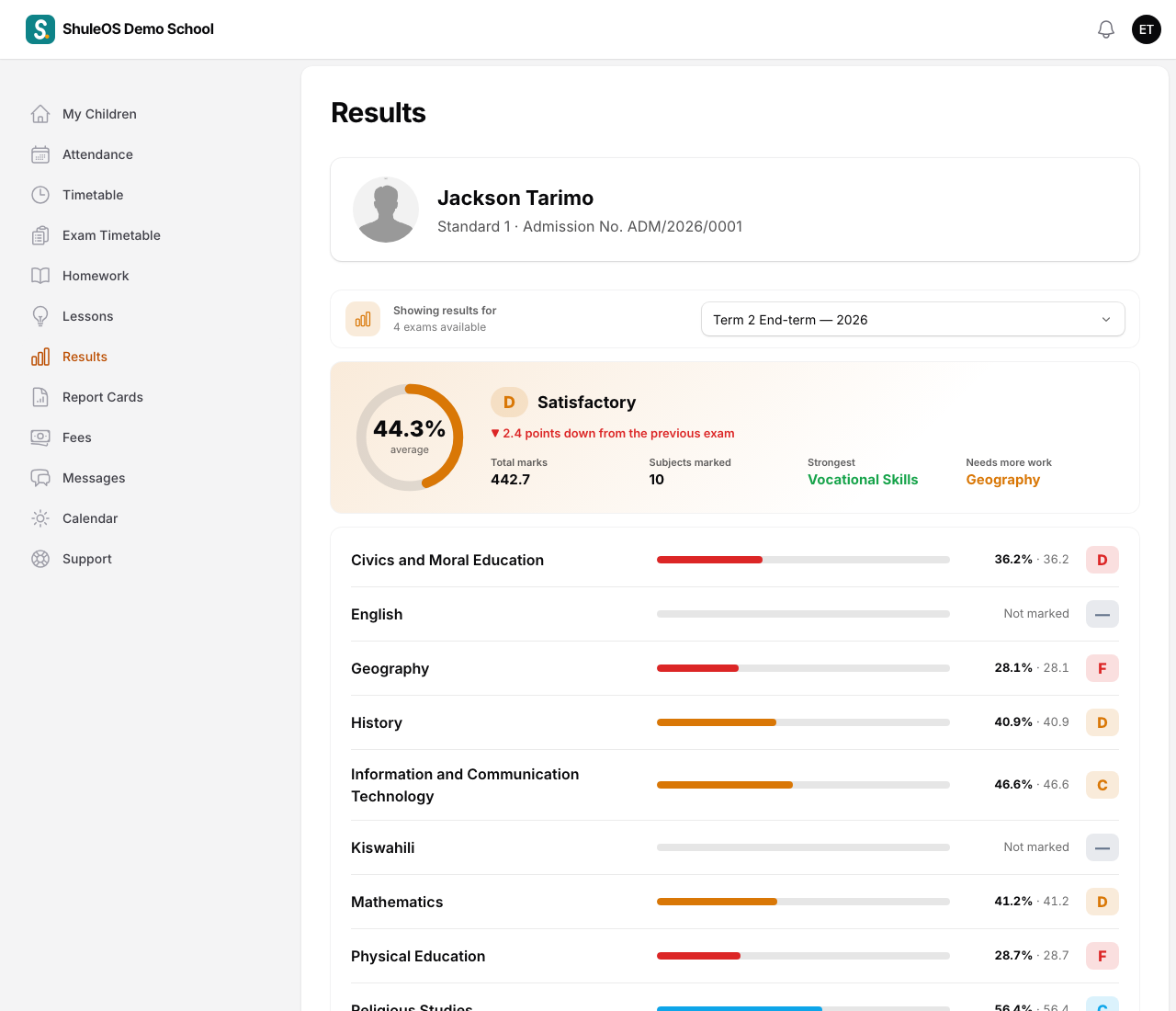Click the Lessons lightbulb icon
This screenshot has width=1176, height=1011.
[x=40, y=316]
